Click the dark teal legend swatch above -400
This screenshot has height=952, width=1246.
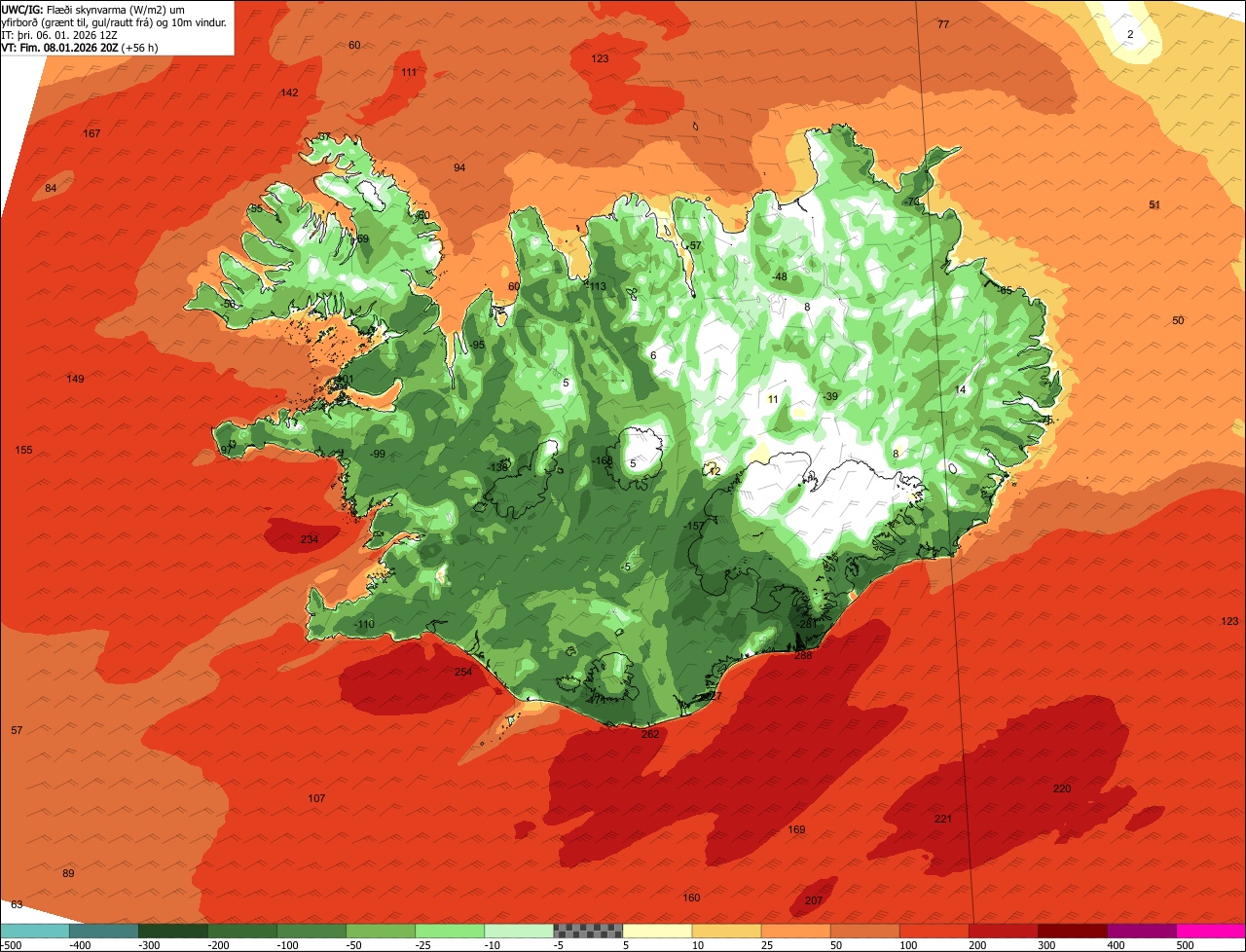103,931
